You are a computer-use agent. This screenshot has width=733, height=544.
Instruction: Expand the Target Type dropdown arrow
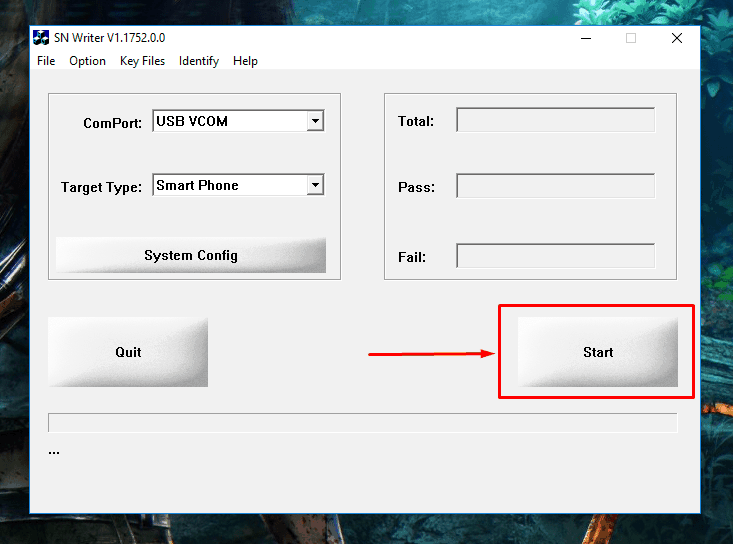(316, 185)
